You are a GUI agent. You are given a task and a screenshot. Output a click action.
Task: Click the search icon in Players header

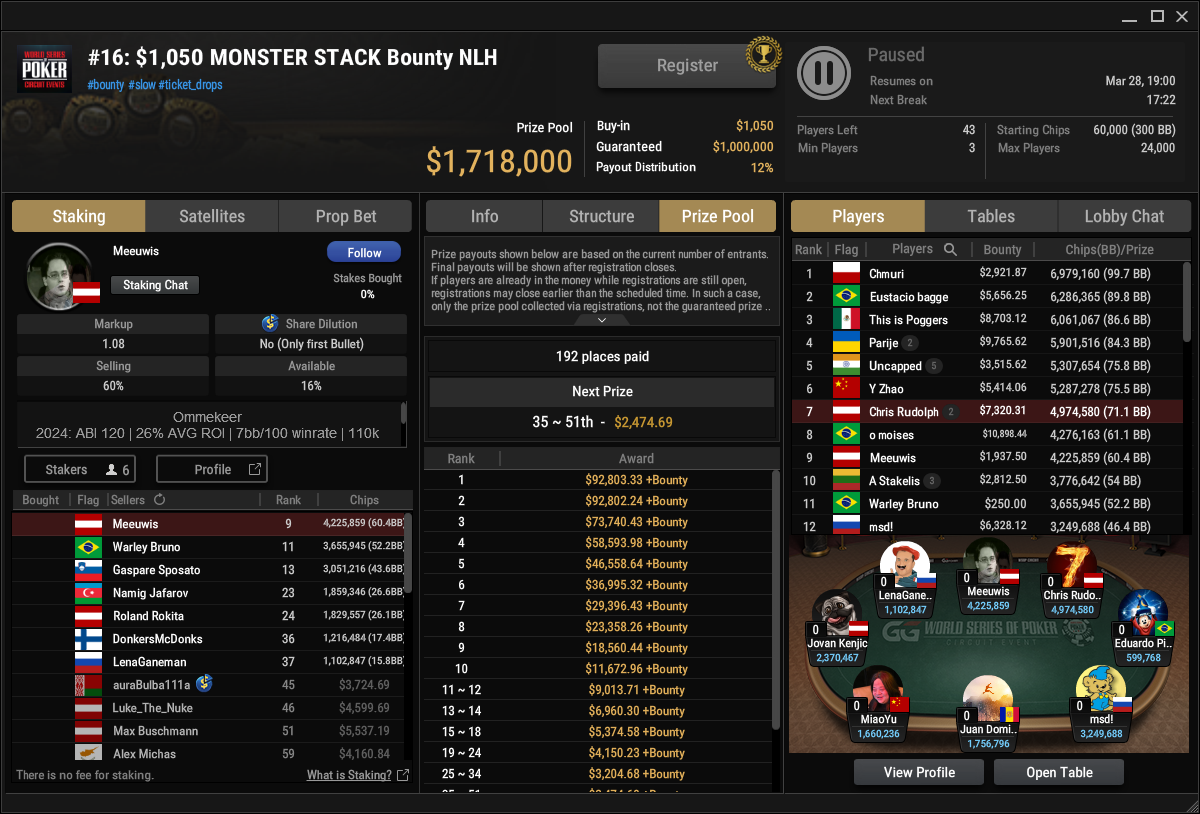pyautogui.click(x=950, y=249)
